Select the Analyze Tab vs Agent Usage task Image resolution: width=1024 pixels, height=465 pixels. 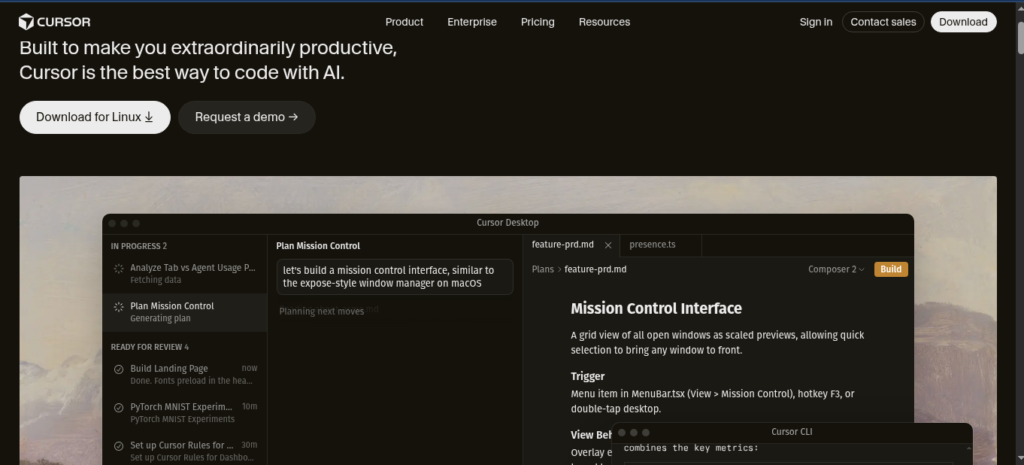[185, 274]
